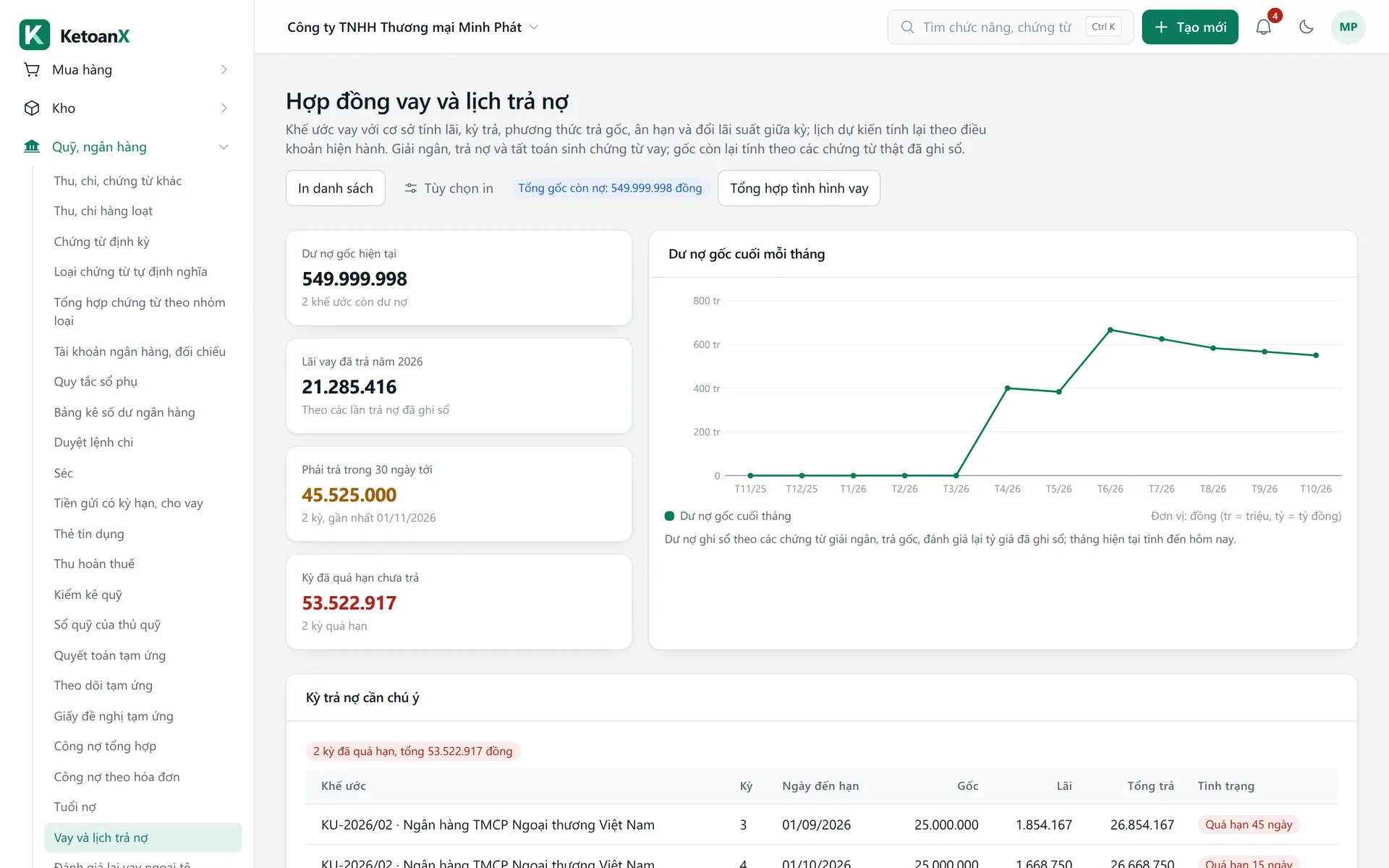Click the Ctrl K shortcut hint
This screenshot has width=1389, height=868.
1103,27
